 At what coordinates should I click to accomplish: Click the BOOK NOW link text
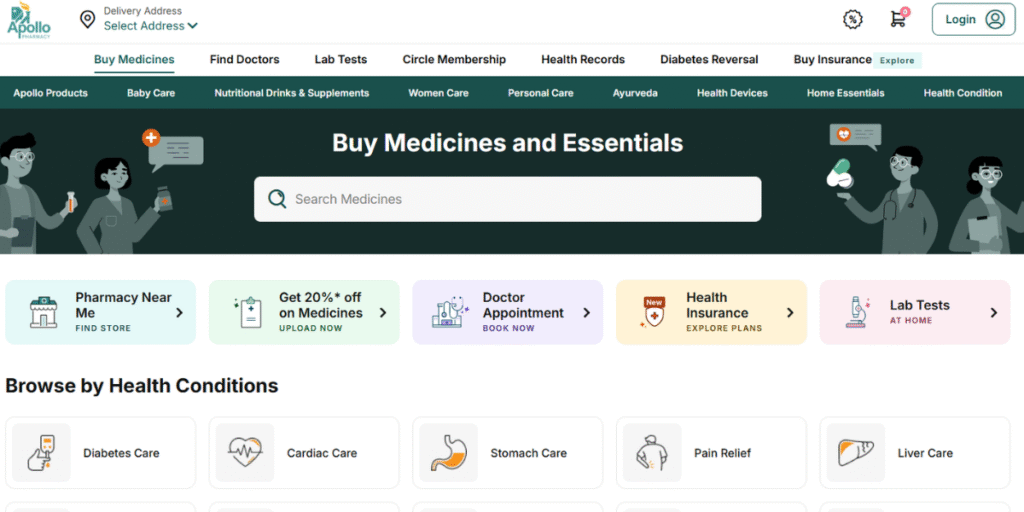point(509,328)
